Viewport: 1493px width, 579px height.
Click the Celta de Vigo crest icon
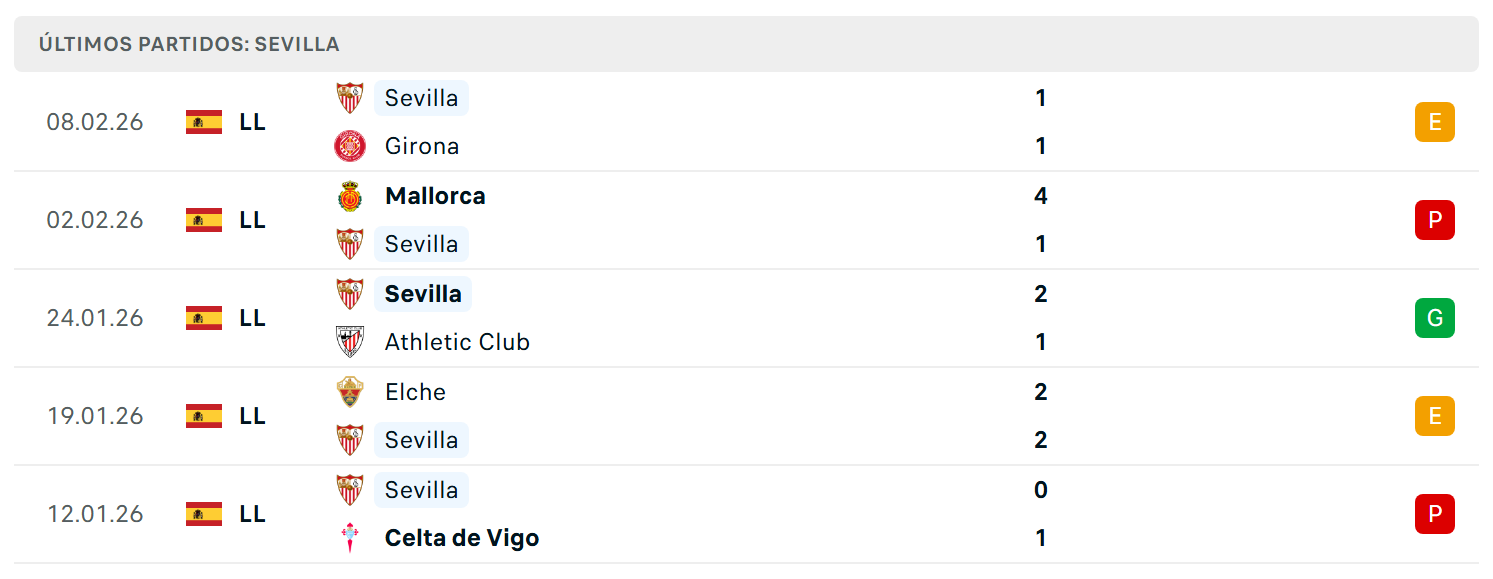tap(350, 538)
